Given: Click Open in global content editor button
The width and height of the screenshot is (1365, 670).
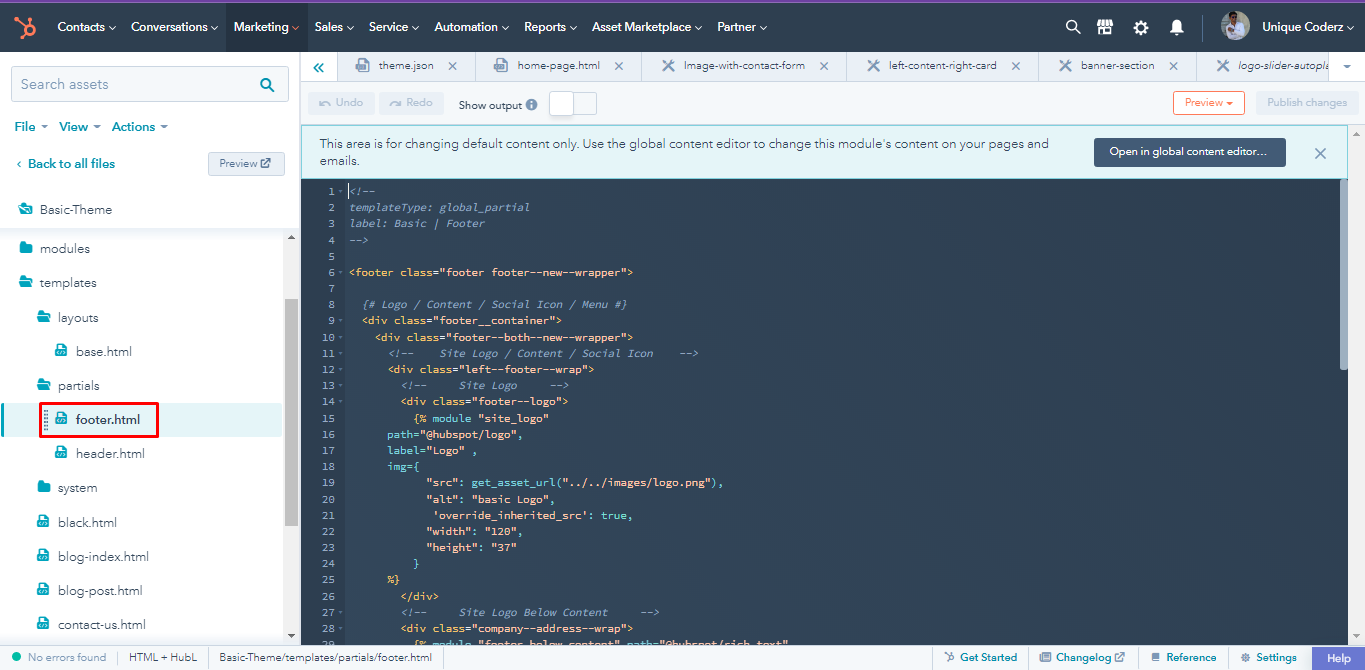Looking at the screenshot, I should [x=1189, y=152].
